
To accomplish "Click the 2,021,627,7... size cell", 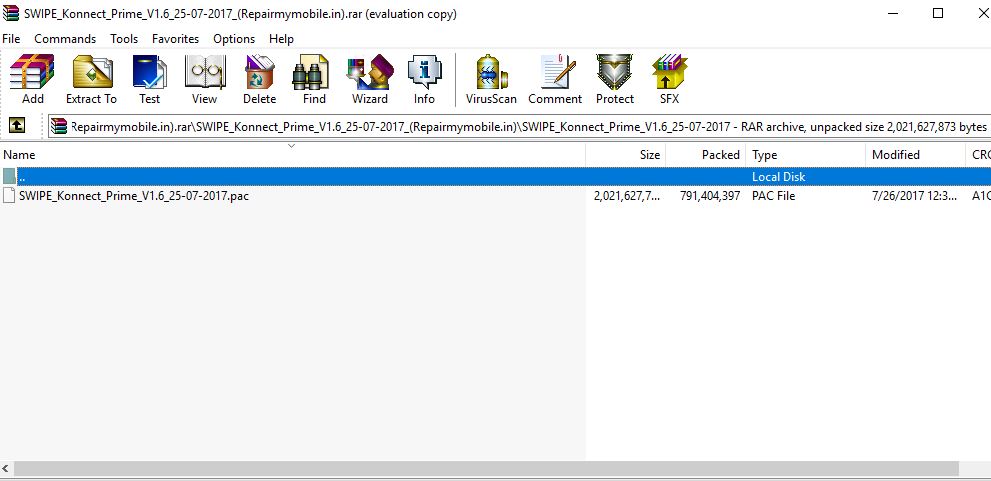I will point(627,196).
